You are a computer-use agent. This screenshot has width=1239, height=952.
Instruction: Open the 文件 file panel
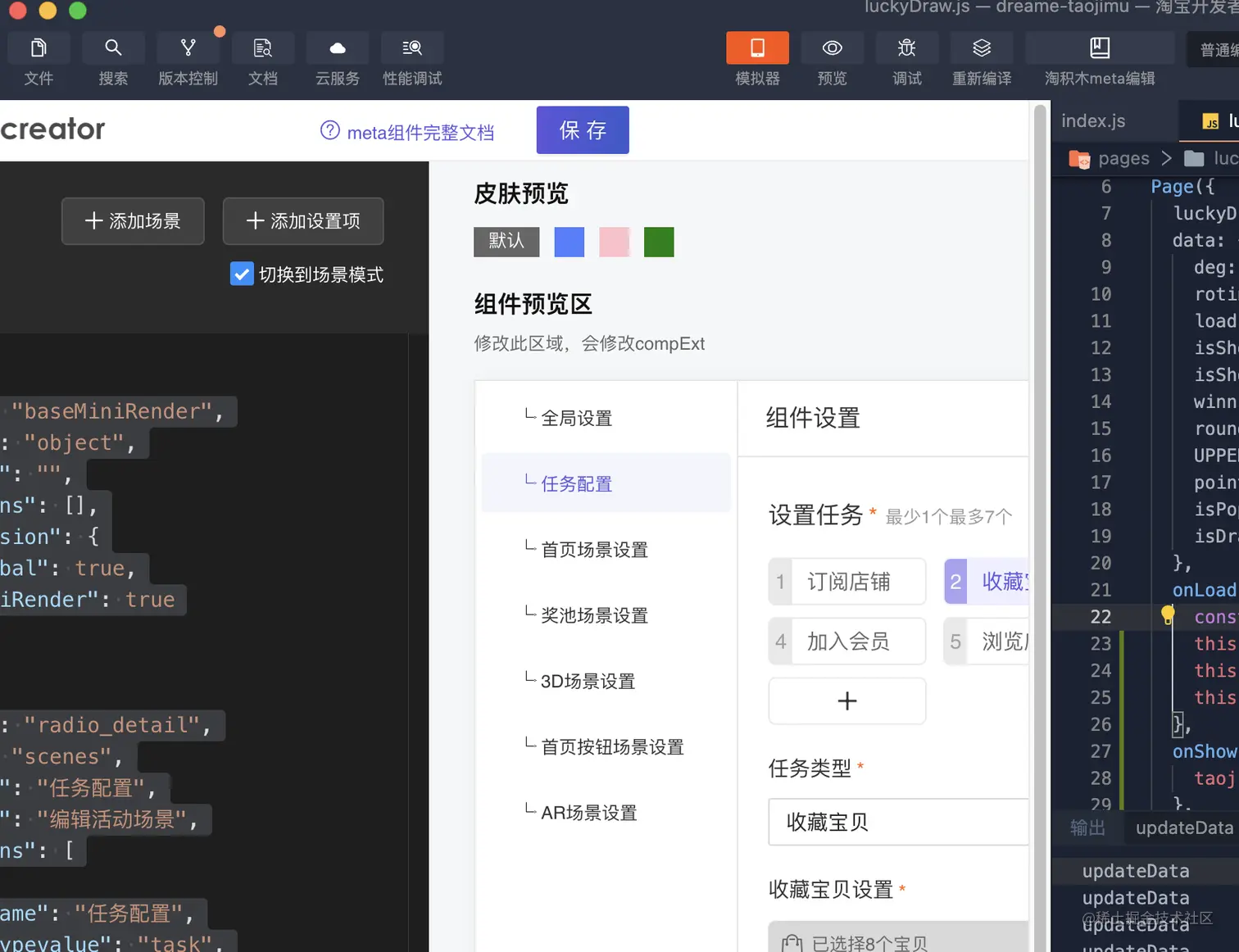point(39,59)
